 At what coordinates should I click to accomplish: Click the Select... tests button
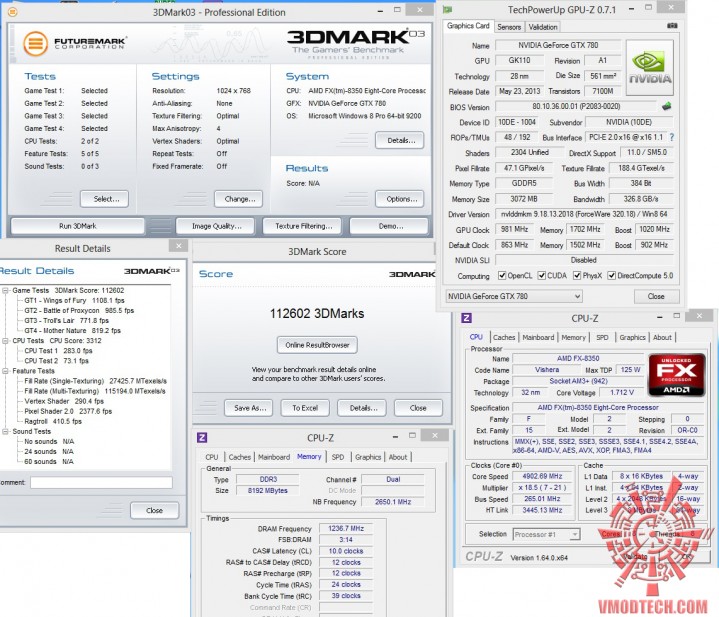[105, 199]
